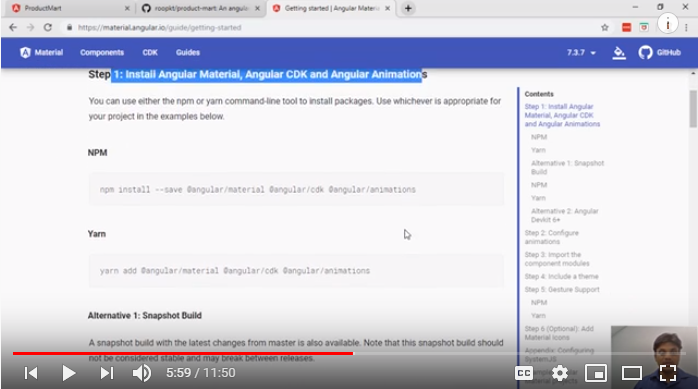This screenshot has height=389, width=698.
Task: Click the page vertical scrollbar thumb
Action: coord(693,109)
